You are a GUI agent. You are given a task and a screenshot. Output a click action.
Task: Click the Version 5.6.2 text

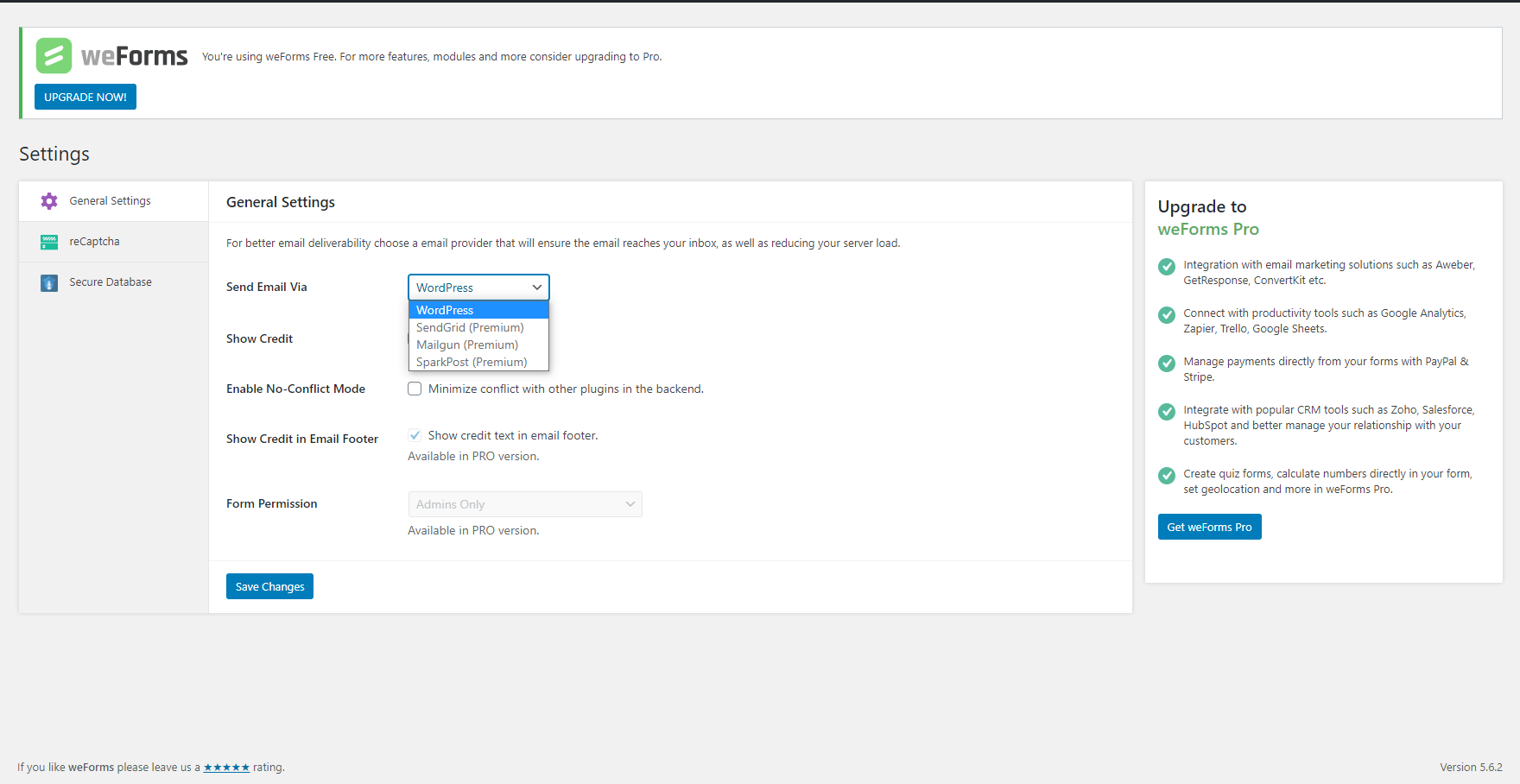pyautogui.click(x=1471, y=767)
